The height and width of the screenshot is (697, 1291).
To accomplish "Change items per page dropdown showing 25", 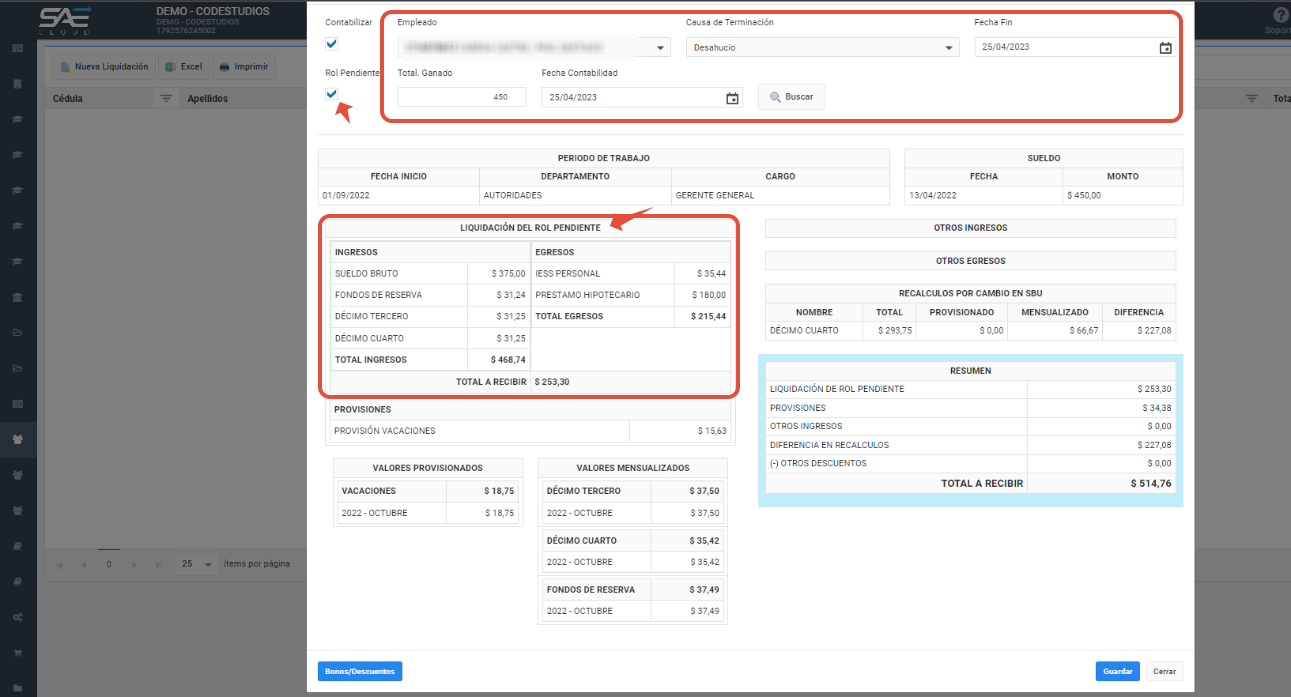I will point(196,565).
